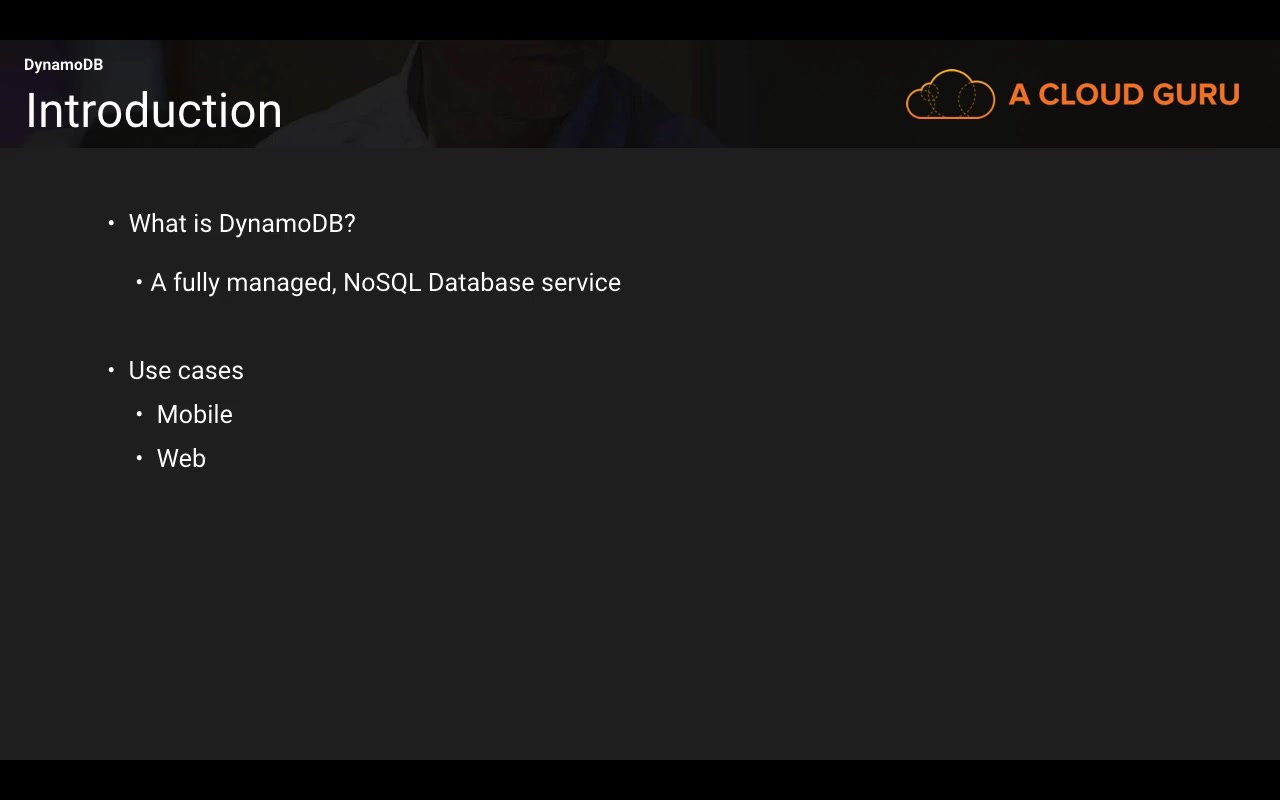Select the Web use case text
Screen dimensions: 1280x800
(181, 459)
